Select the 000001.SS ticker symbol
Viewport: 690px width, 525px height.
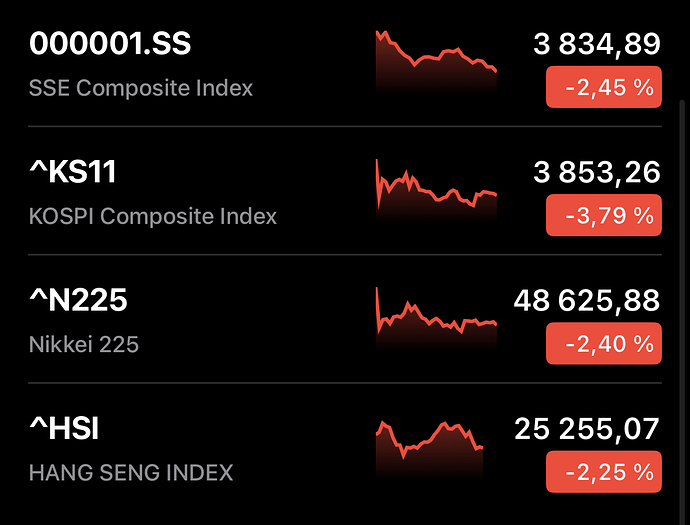[110, 44]
